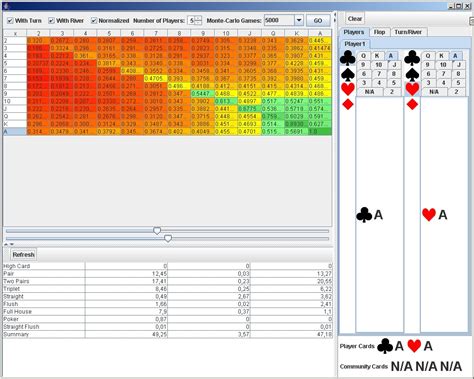This screenshot has width=474, height=379.
Task: Uncheck the With Turn checkbox
Action: 10,21
